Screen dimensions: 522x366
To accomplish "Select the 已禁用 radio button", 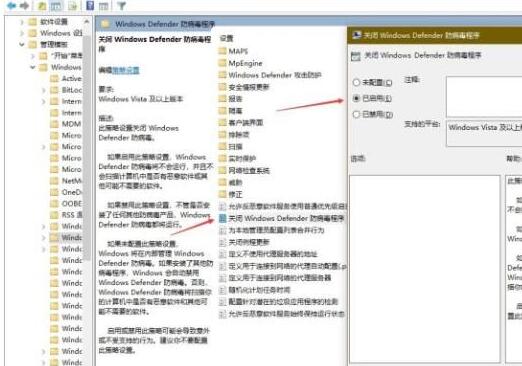I will (356, 114).
